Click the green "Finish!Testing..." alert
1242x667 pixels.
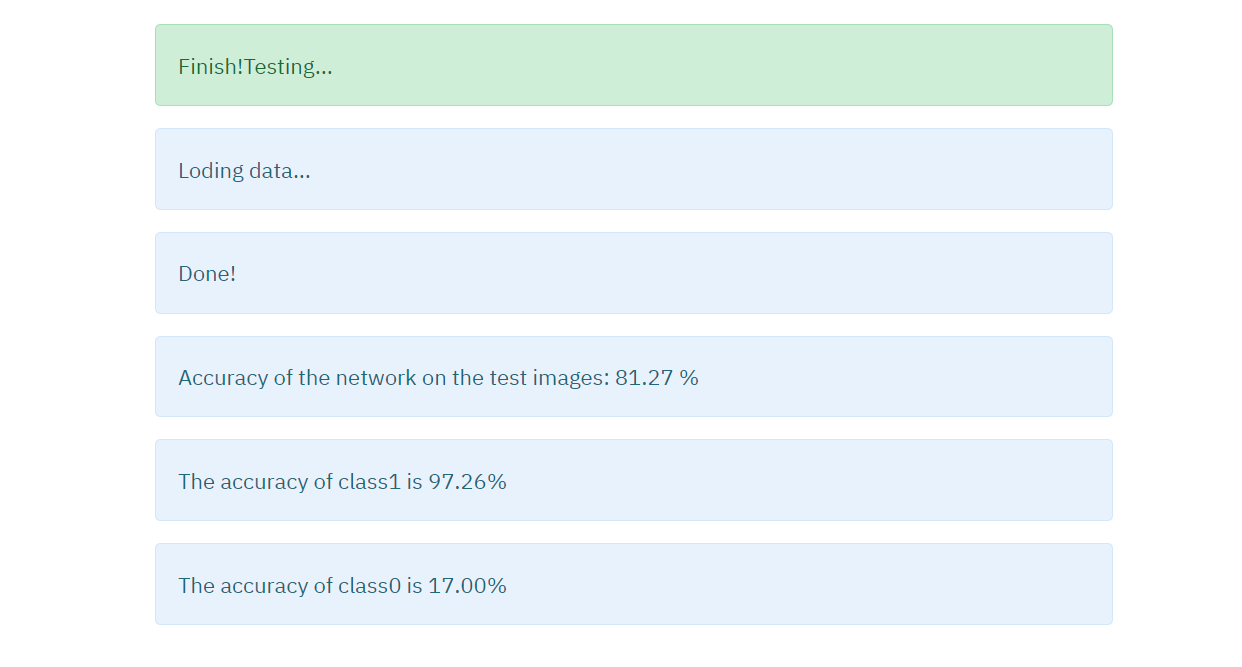click(633, 65)
